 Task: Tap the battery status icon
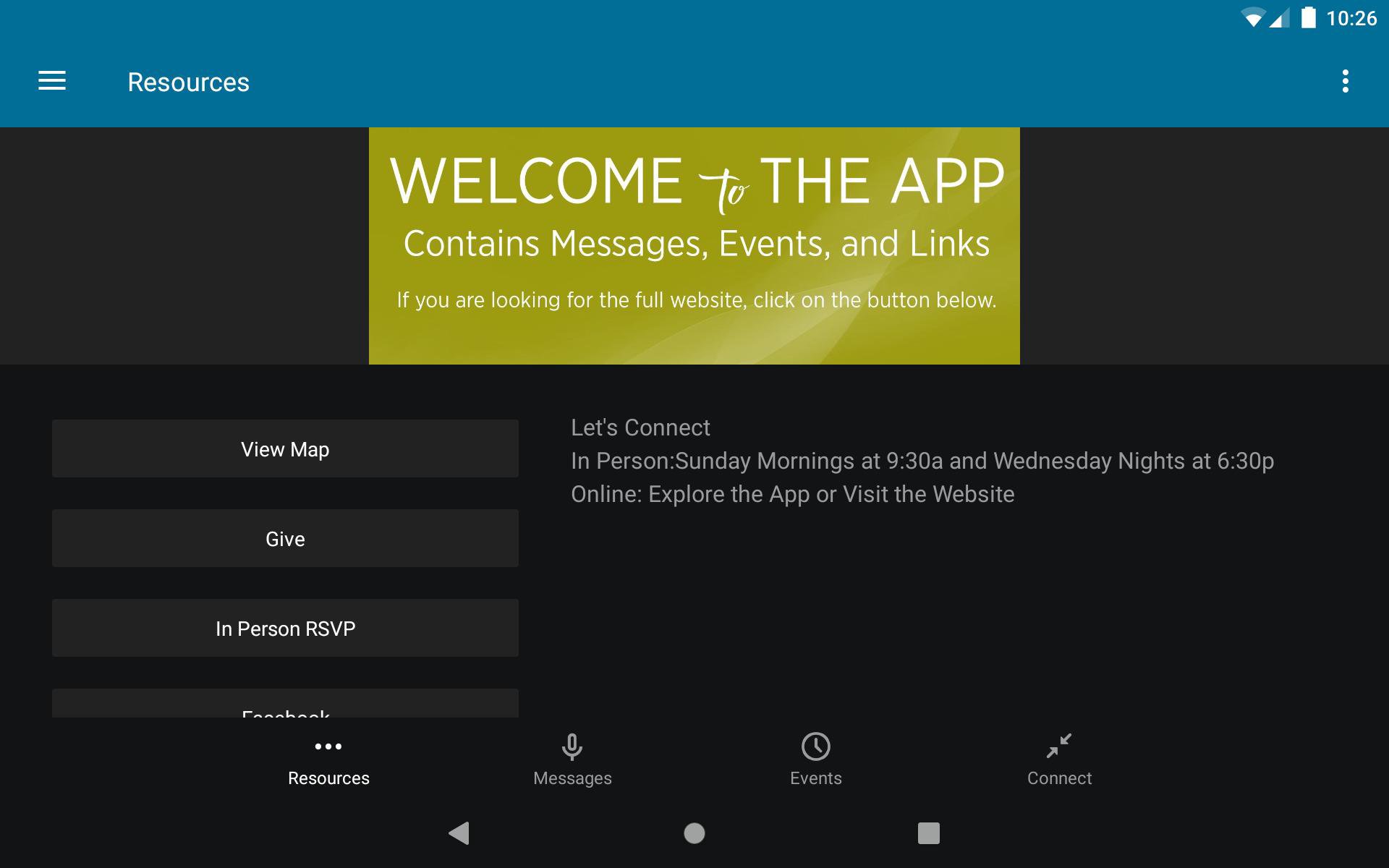click(1308, 18)
